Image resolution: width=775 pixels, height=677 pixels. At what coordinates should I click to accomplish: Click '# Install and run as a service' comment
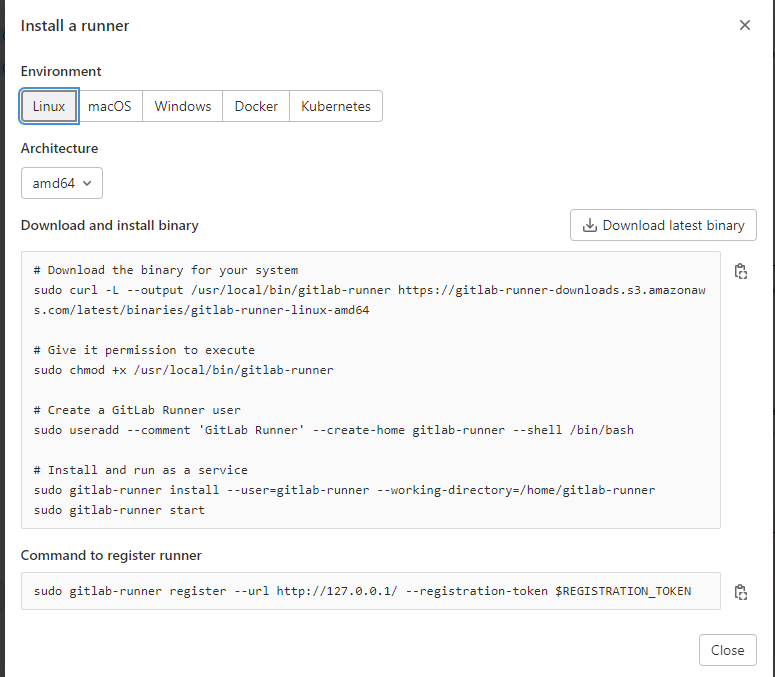click(x=141, y=470)
